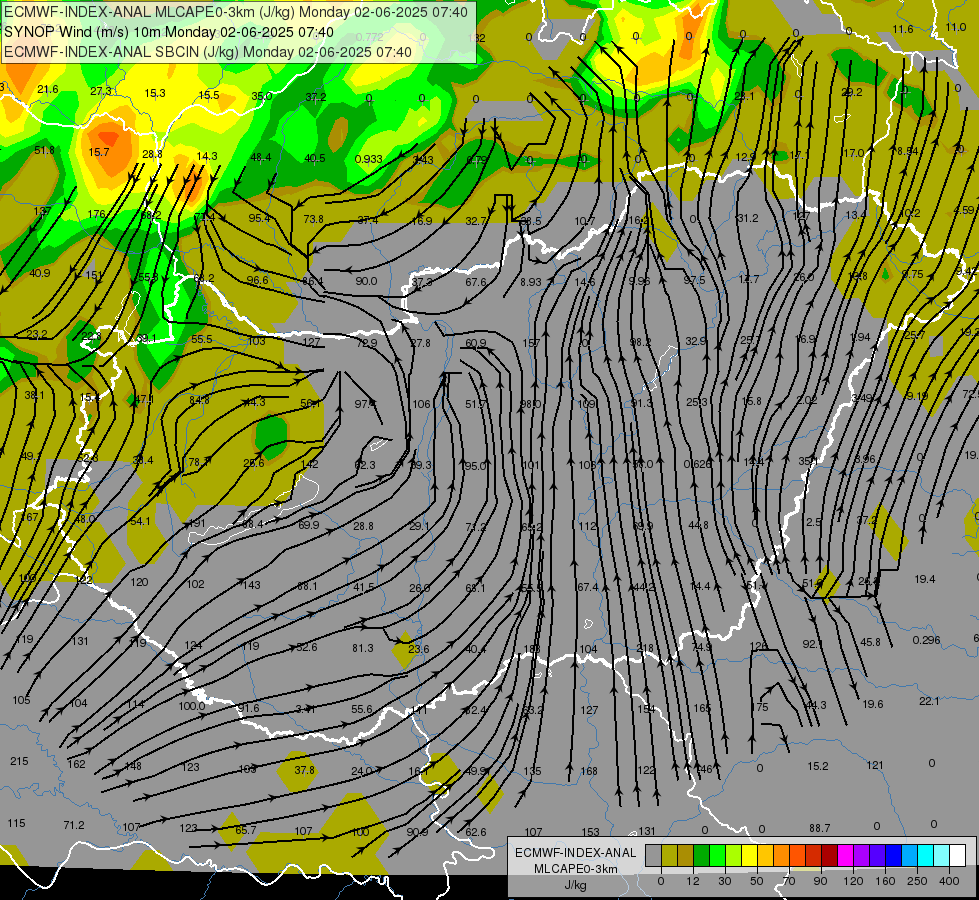Screen dimensions: 979x900
Task: Click the map value '95.0'
Action: point(475,466)
